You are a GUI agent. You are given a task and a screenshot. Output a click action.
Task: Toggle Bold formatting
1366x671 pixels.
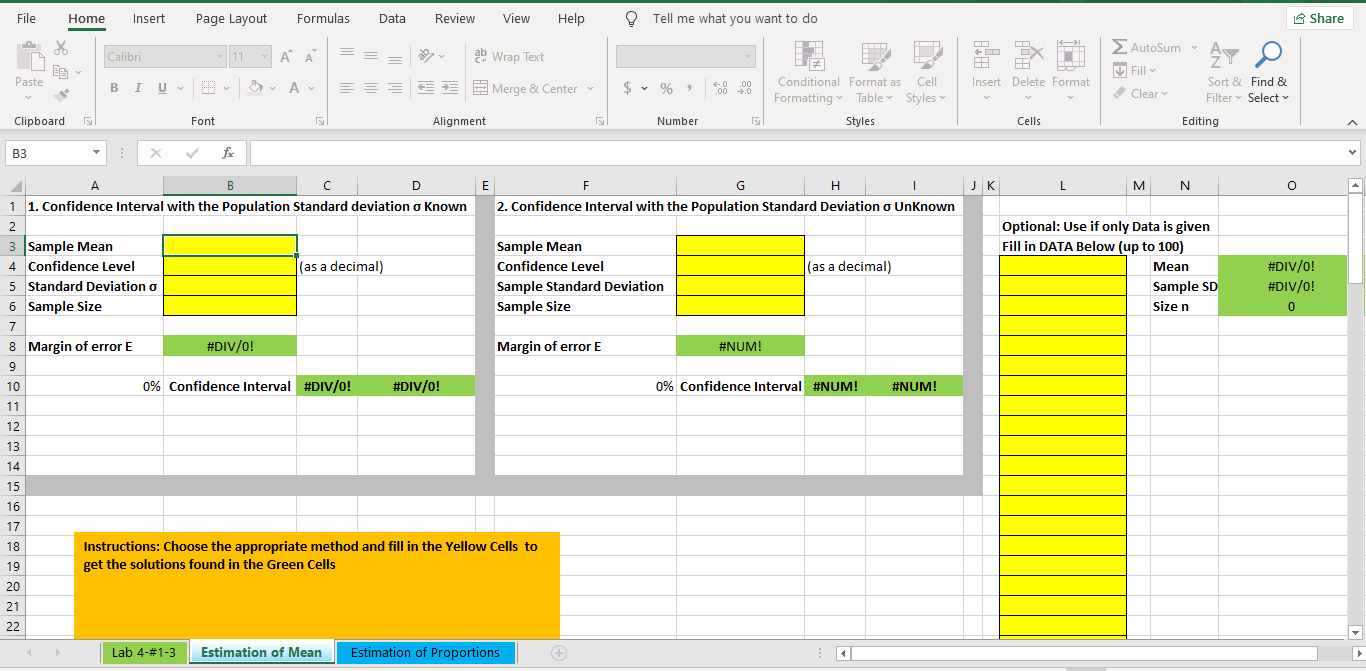(x=114, y=88)
